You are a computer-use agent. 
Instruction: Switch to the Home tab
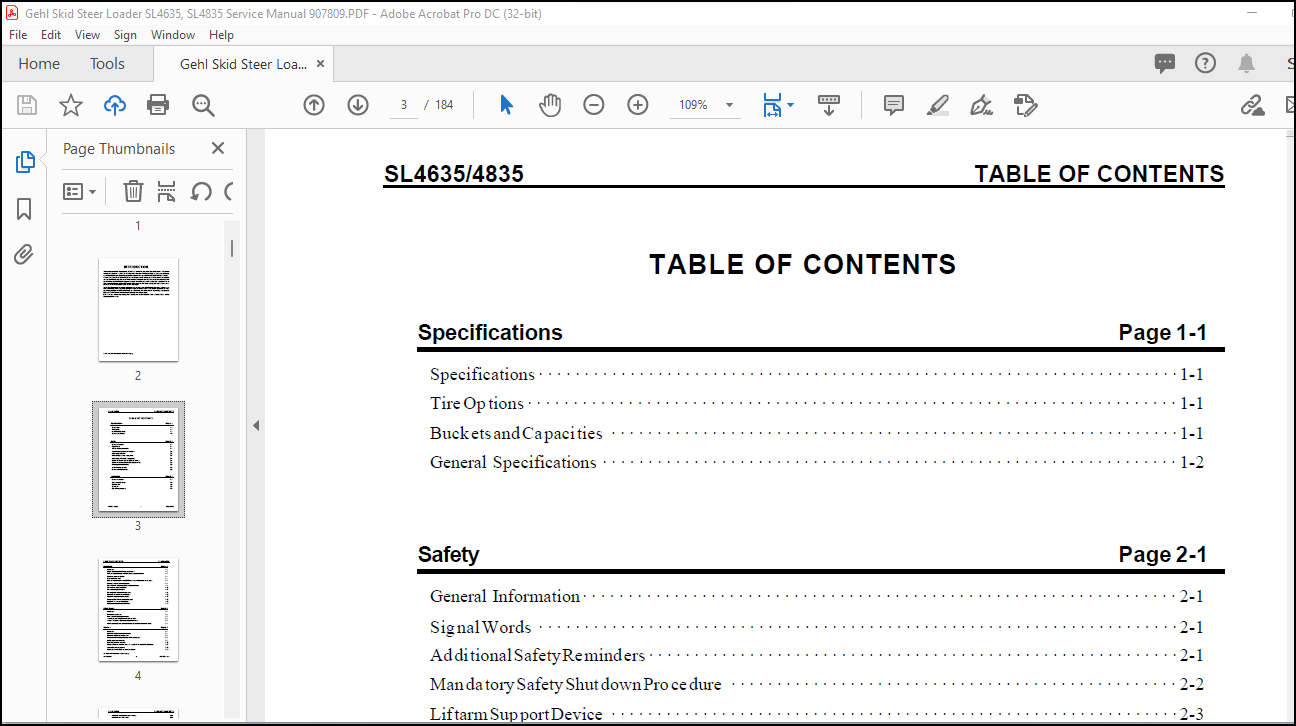39,64
